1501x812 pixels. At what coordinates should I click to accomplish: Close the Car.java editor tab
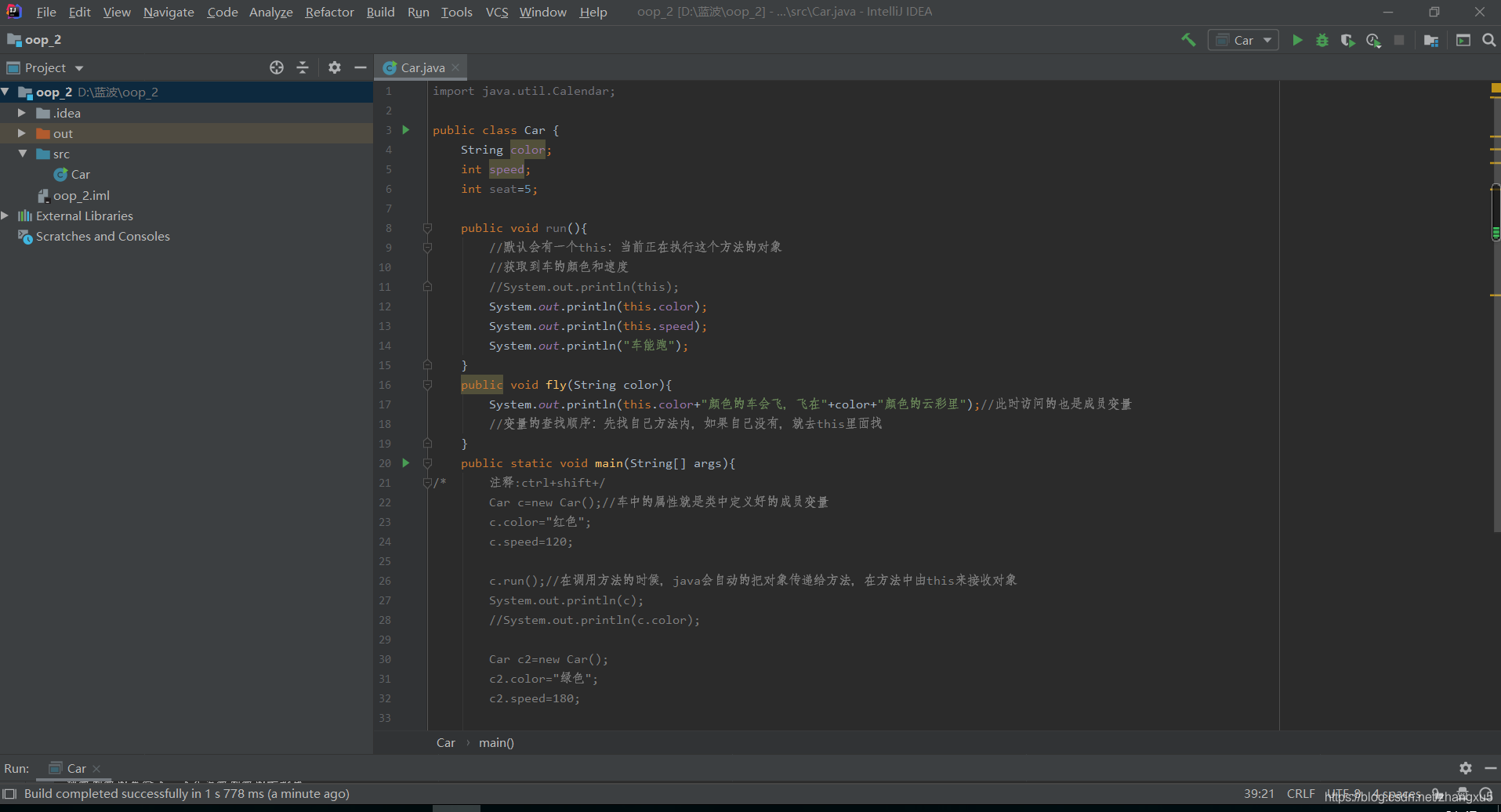(x=455, y=67)
